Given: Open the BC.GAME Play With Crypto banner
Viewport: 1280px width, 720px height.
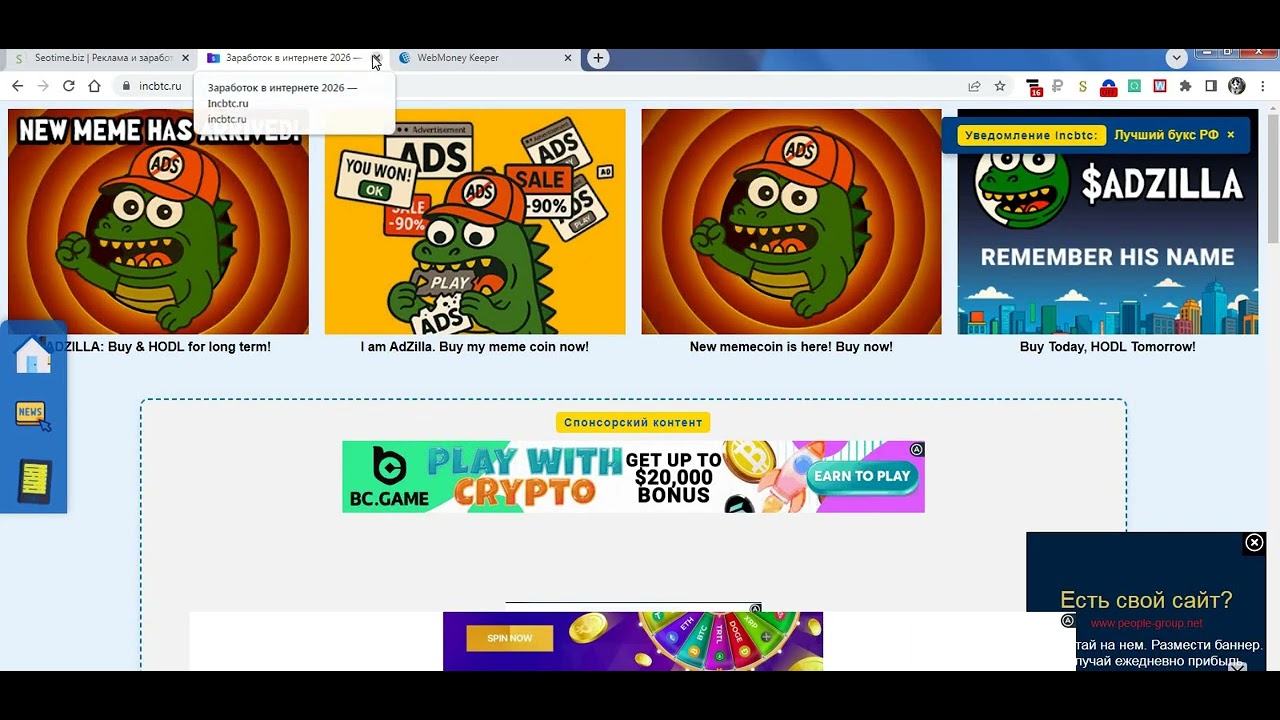Looking at the screenshot, I should (x=633, y=477).
